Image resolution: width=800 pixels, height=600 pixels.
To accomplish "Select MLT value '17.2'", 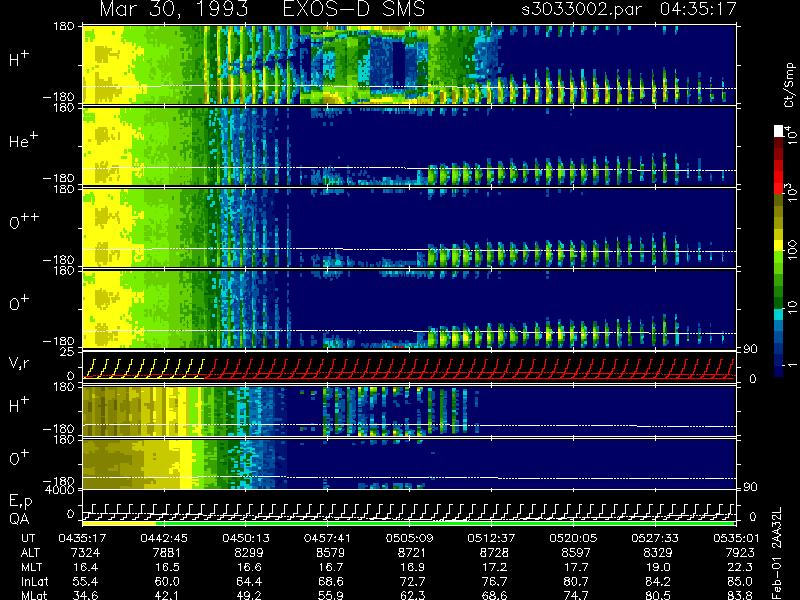I will point(494,567).
